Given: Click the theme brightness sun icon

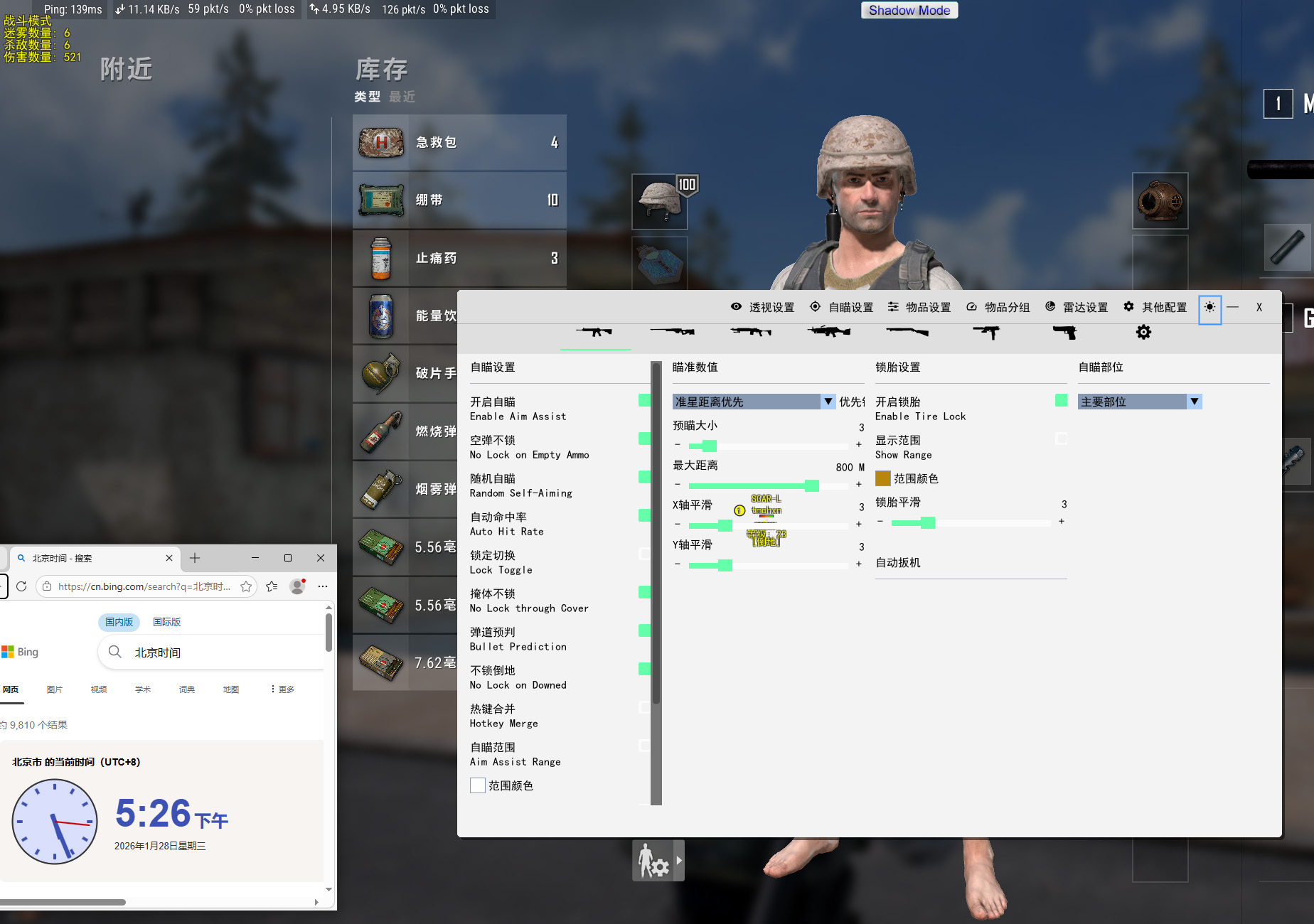Looking at the screenshot, I should 1209,308.
